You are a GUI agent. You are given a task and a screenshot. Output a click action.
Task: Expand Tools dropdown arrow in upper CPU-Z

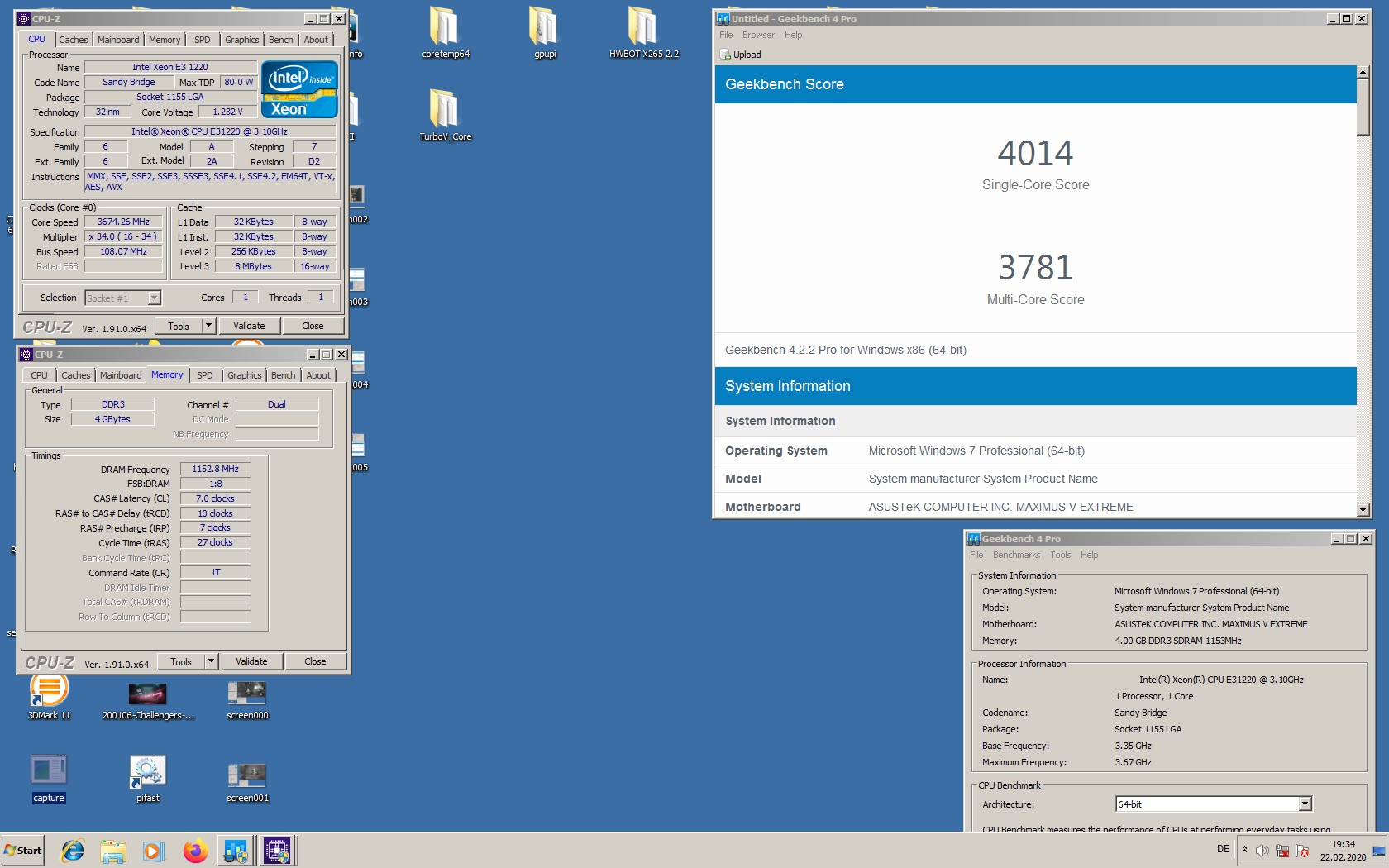click(x=208, y=326)
